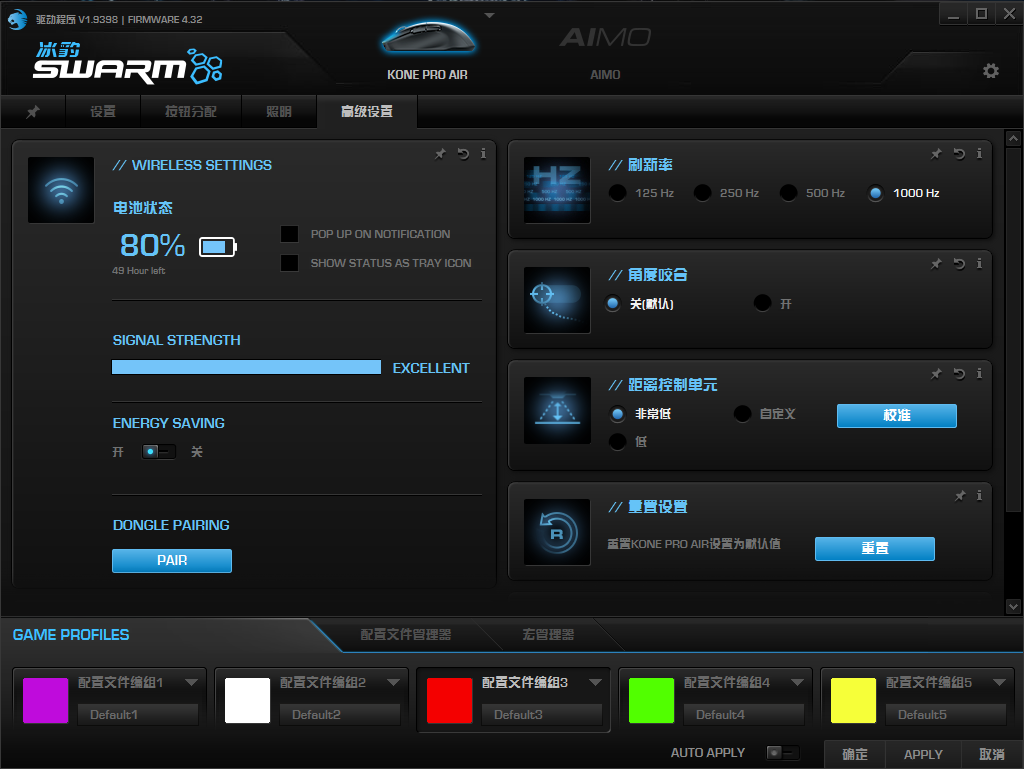Enable Pop Up On Notification checkbox
Screen dimensions: 1024x769
coord(289,234)
